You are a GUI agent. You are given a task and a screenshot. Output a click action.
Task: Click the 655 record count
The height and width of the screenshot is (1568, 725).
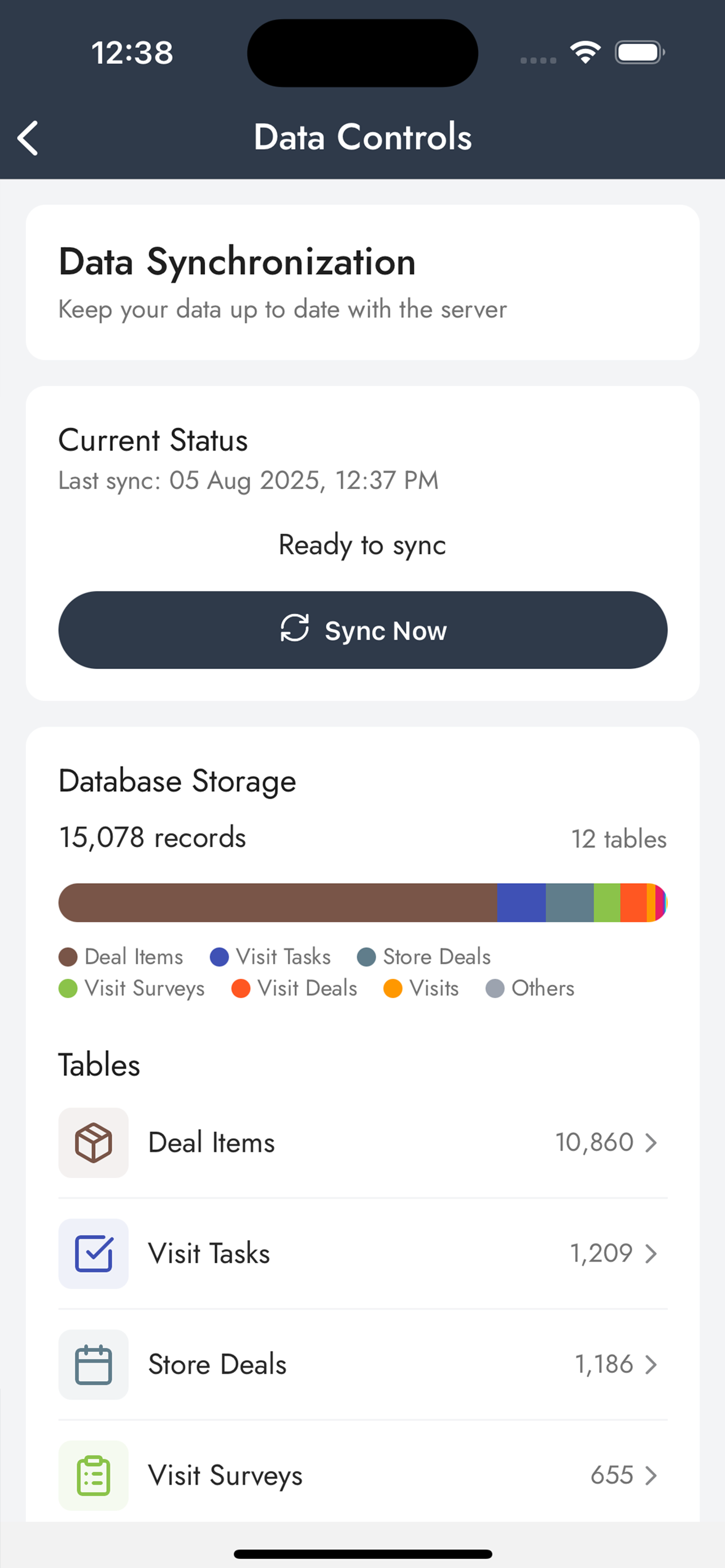point(613,1475)
